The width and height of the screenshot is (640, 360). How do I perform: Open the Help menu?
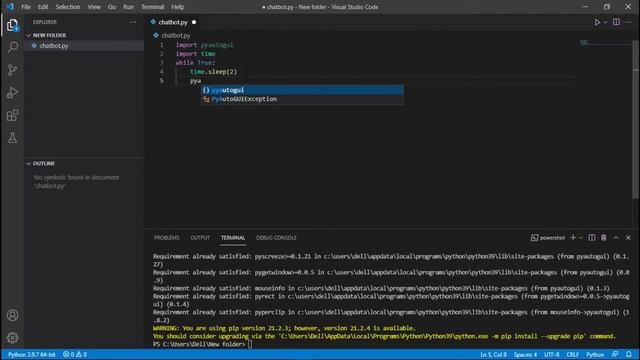tap(178, 7)
